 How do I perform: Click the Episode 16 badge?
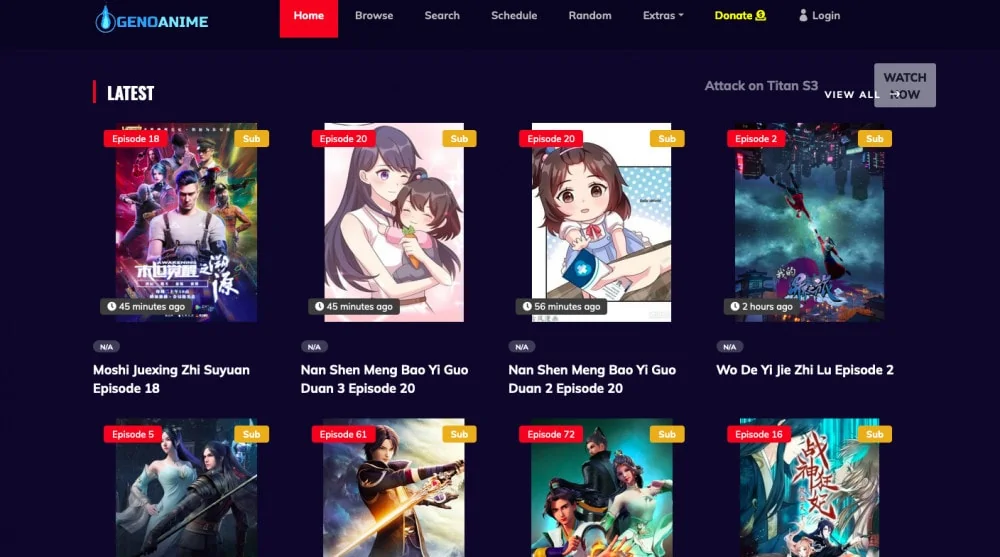click(x=759, y=434)
